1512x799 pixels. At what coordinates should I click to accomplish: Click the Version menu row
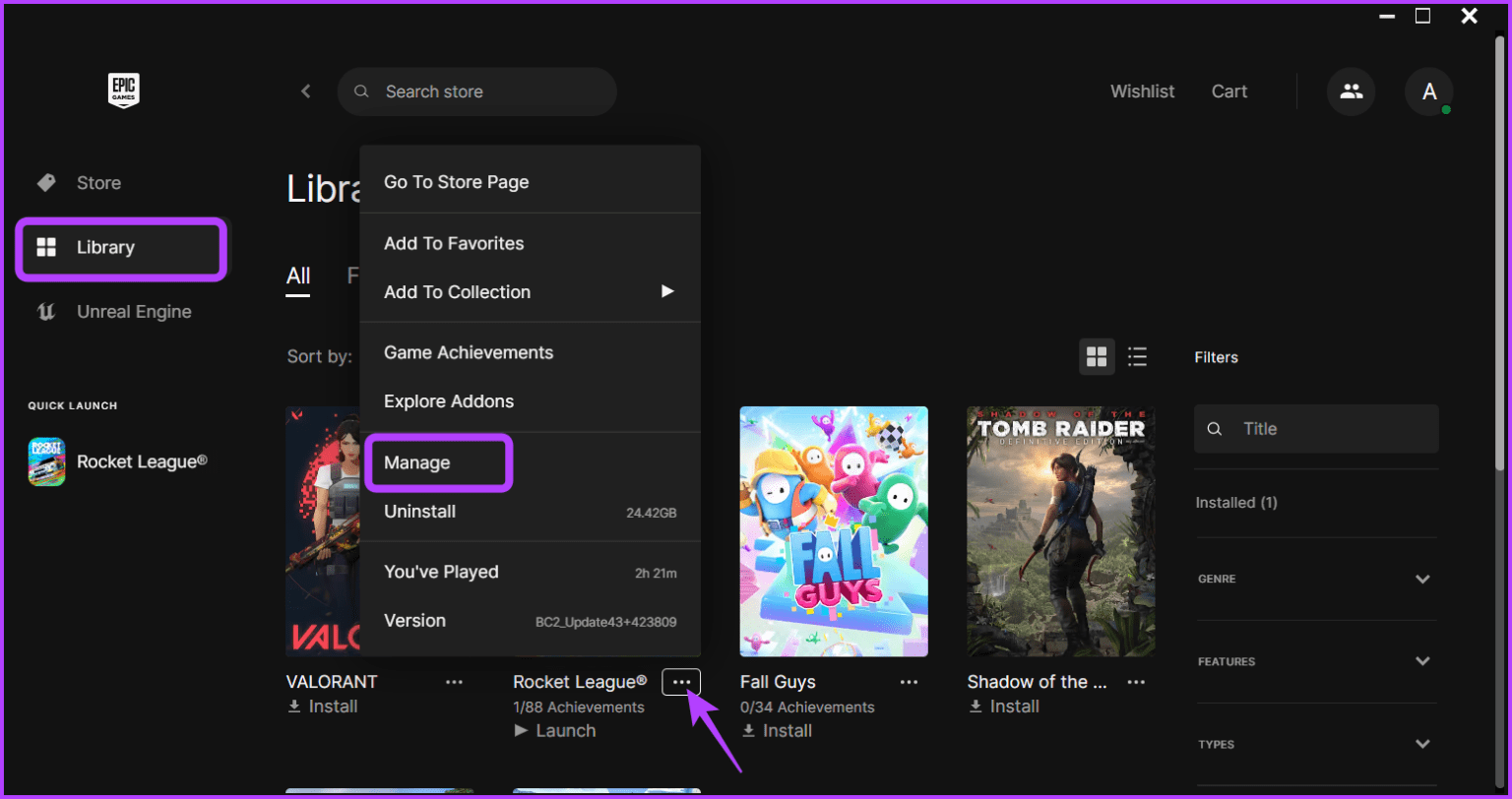(x=530, y=621)
